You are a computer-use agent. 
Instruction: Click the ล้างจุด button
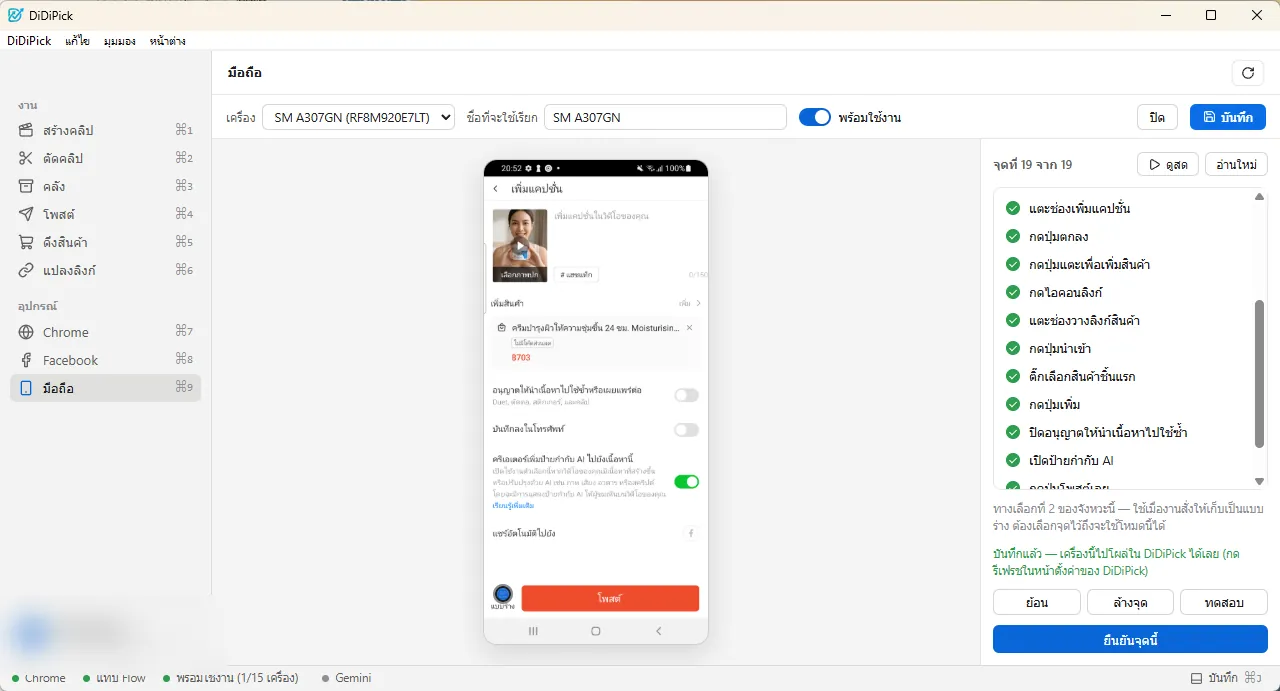pyautogui.click(x=1130, y=602)
